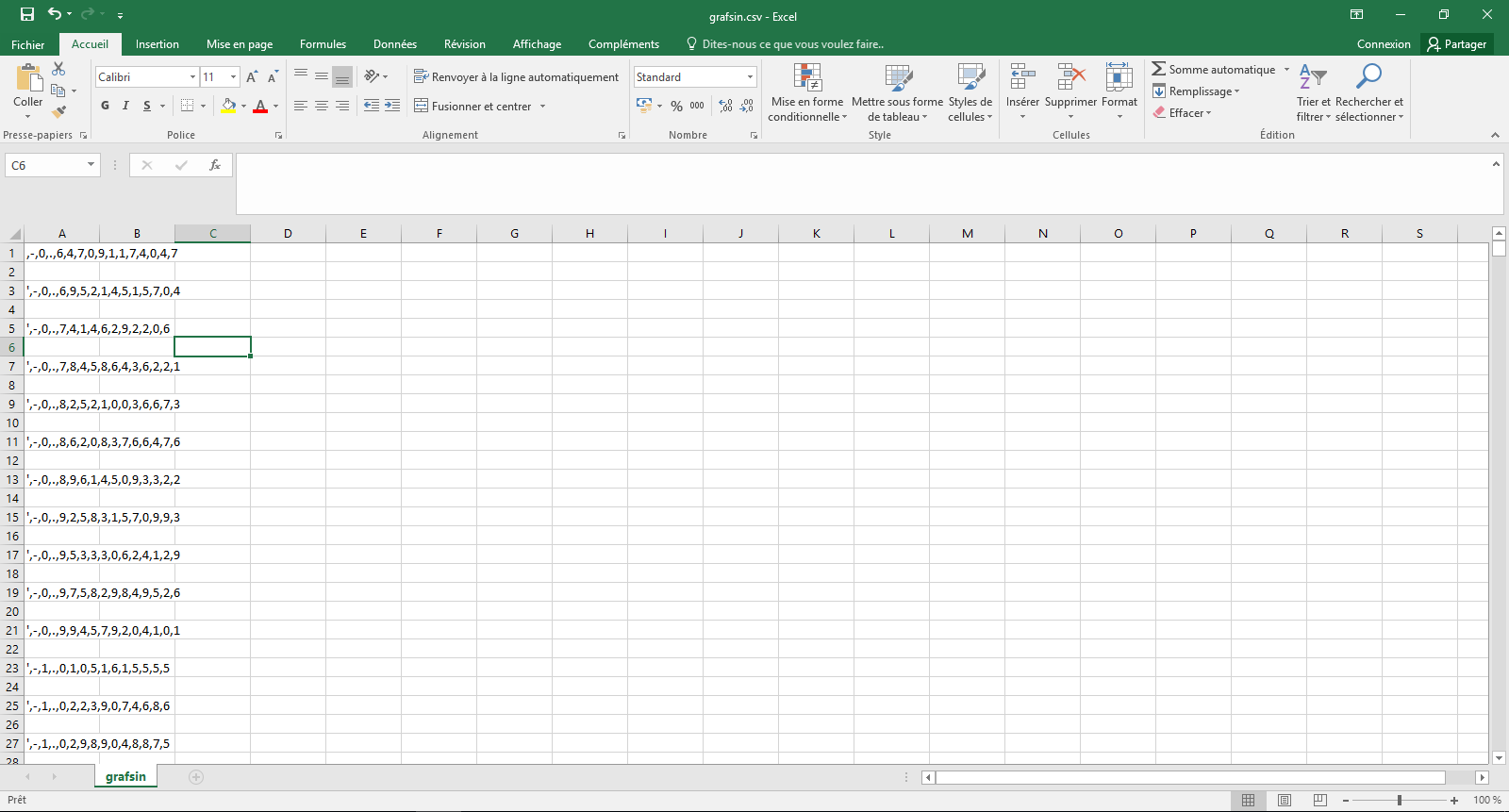The image size is (1509, 812).
Task: Collapse the ribbon with the chevron
Action: (1495, 135)
